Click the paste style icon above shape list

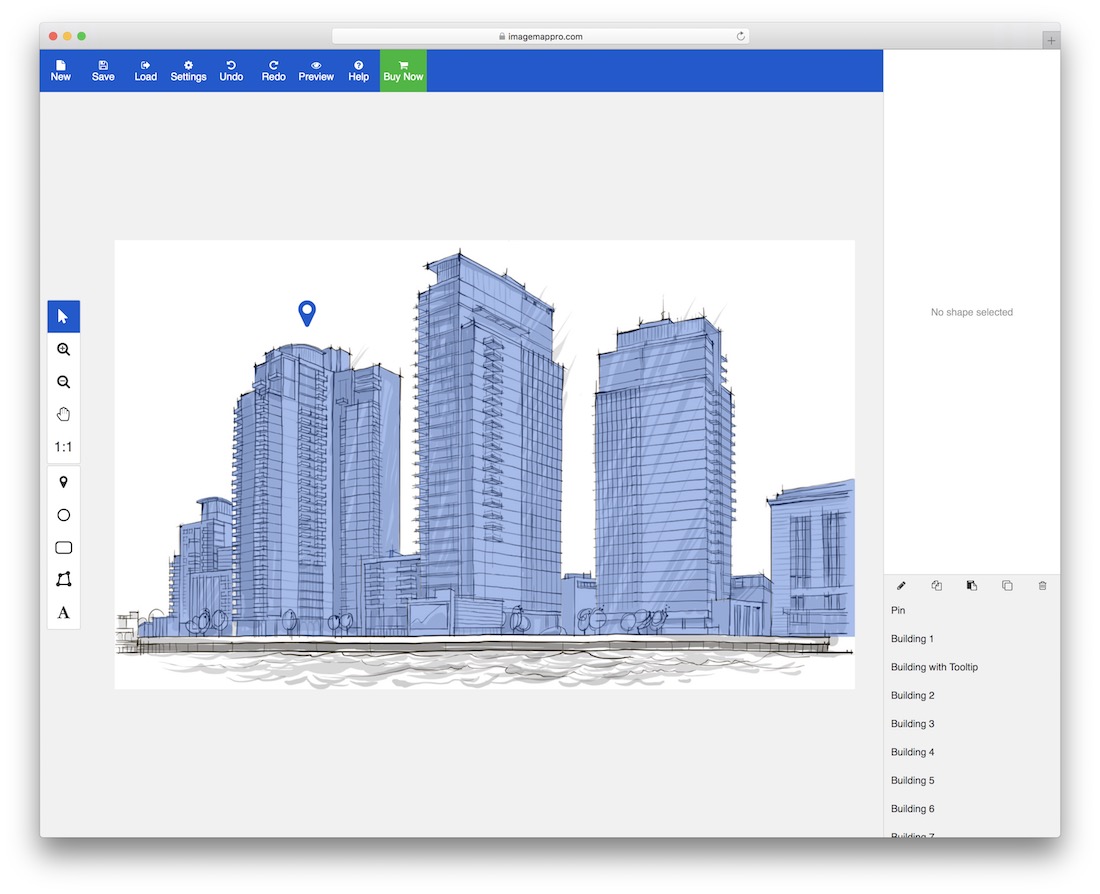(971, 585)
